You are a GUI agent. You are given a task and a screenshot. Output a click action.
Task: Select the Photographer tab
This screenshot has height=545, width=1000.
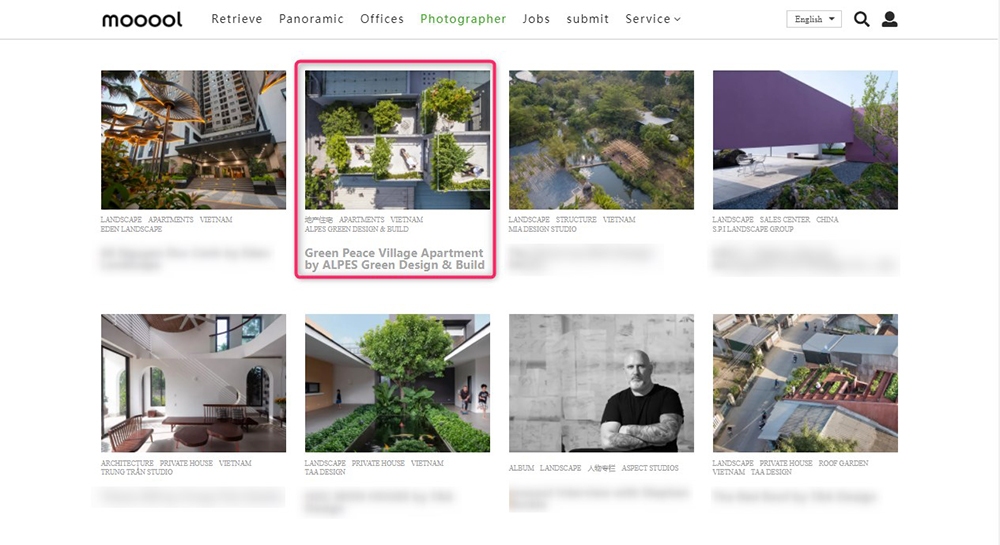coord(463,19)
